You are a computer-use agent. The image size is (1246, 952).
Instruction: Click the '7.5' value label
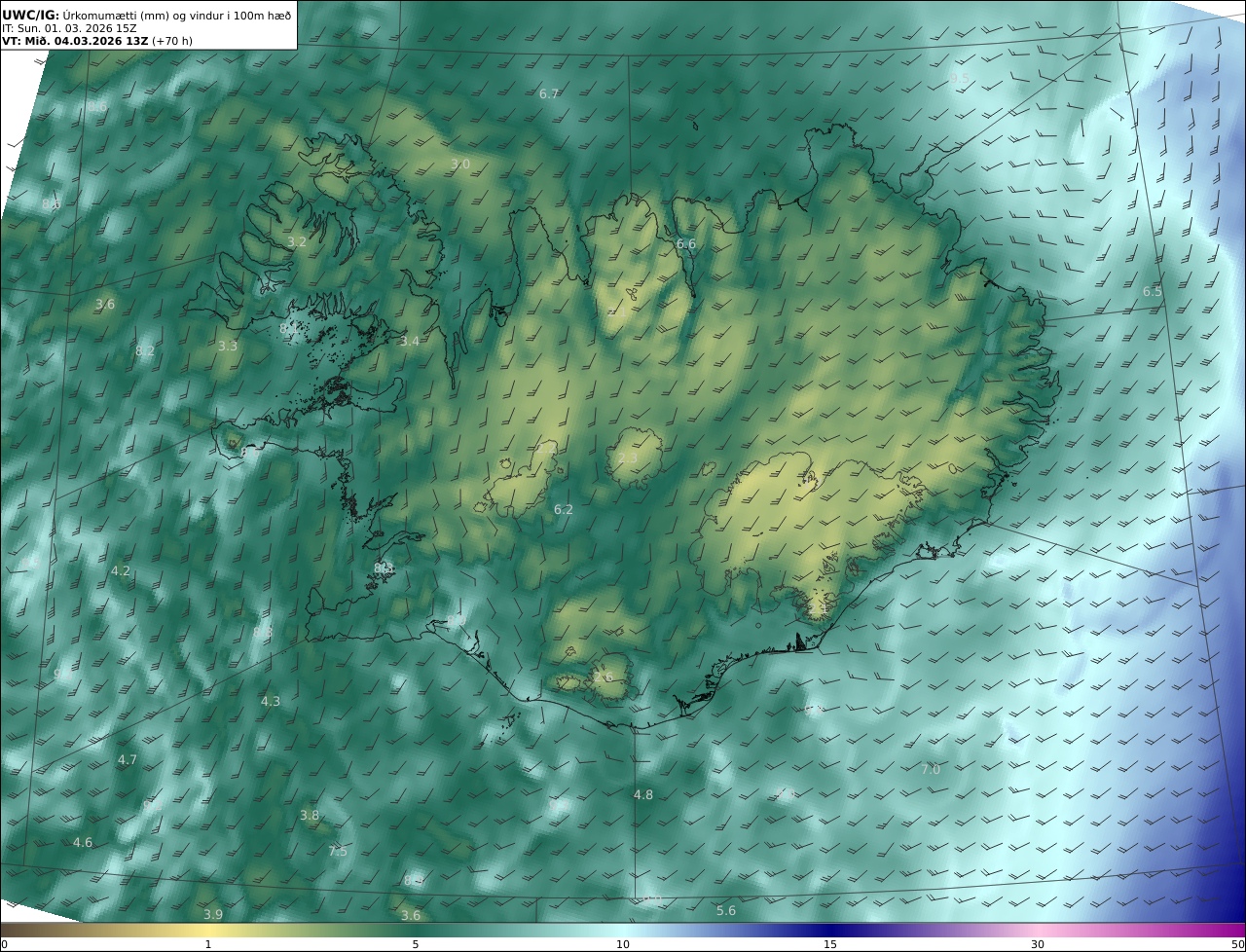(338, 852)
